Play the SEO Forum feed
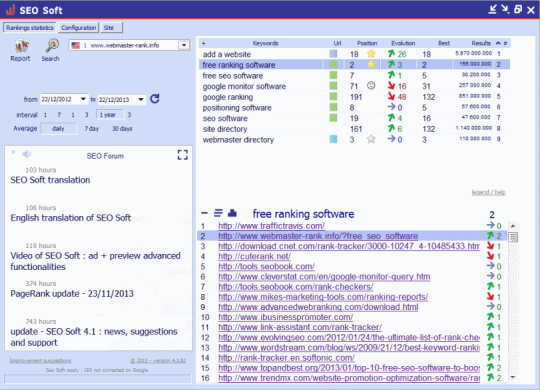Image resolution: width=540 pixels, height=390 pixels. point(13,152)
